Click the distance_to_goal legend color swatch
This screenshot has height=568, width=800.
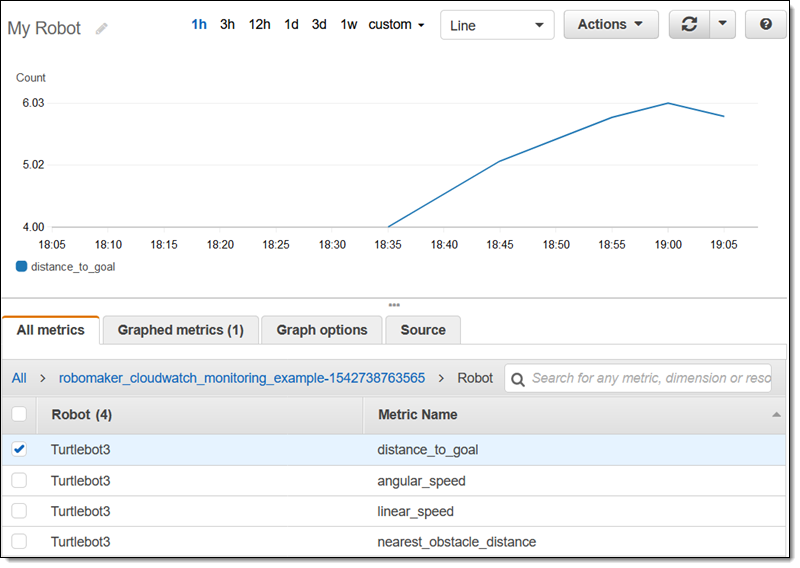[21, 266]
